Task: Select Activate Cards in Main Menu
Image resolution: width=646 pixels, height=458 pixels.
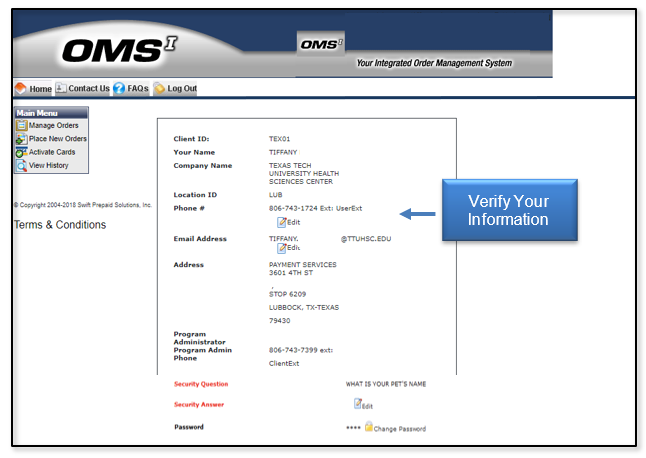Action: click(52, 152)
